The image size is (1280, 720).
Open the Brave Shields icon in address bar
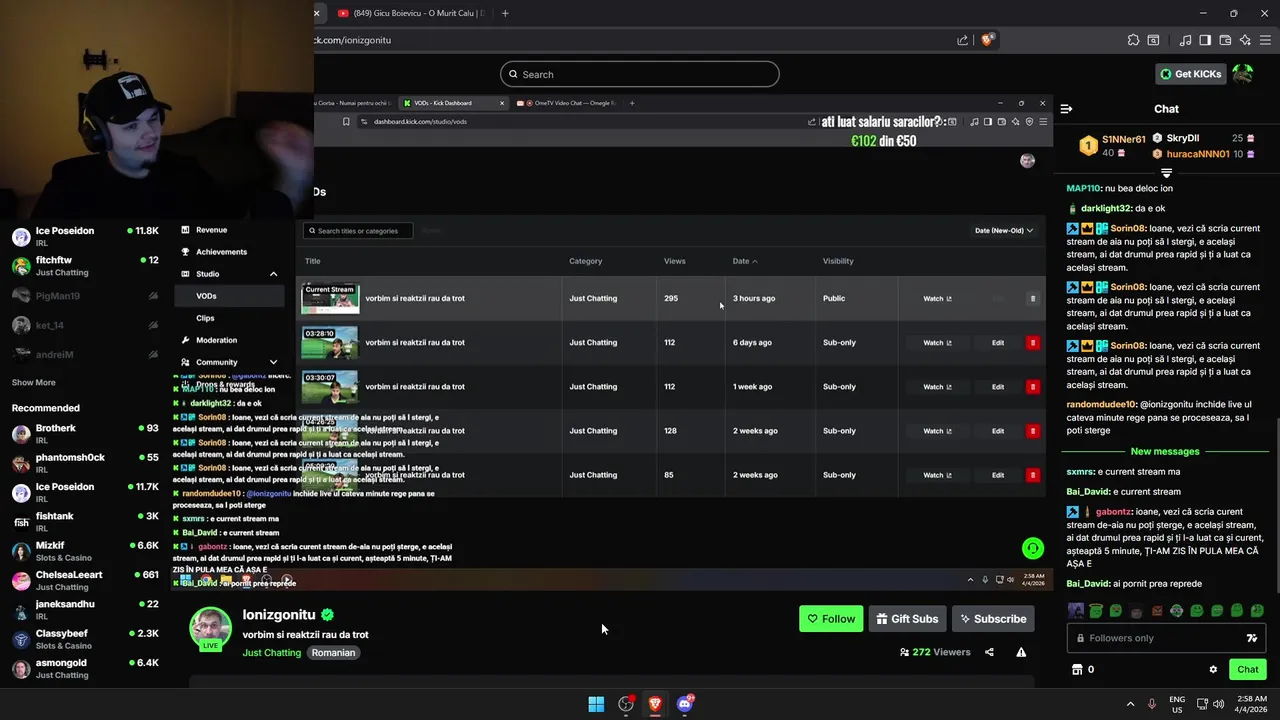click(x=987, y=40)
